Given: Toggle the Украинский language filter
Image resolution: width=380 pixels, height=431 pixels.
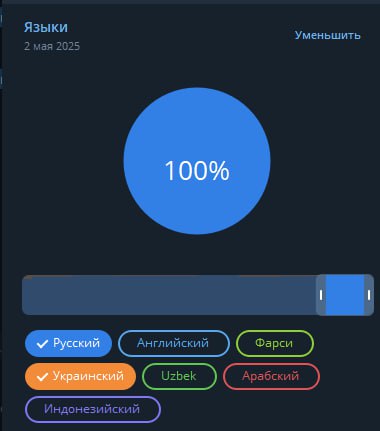Looking at the screenshot, I should (80, 376).
